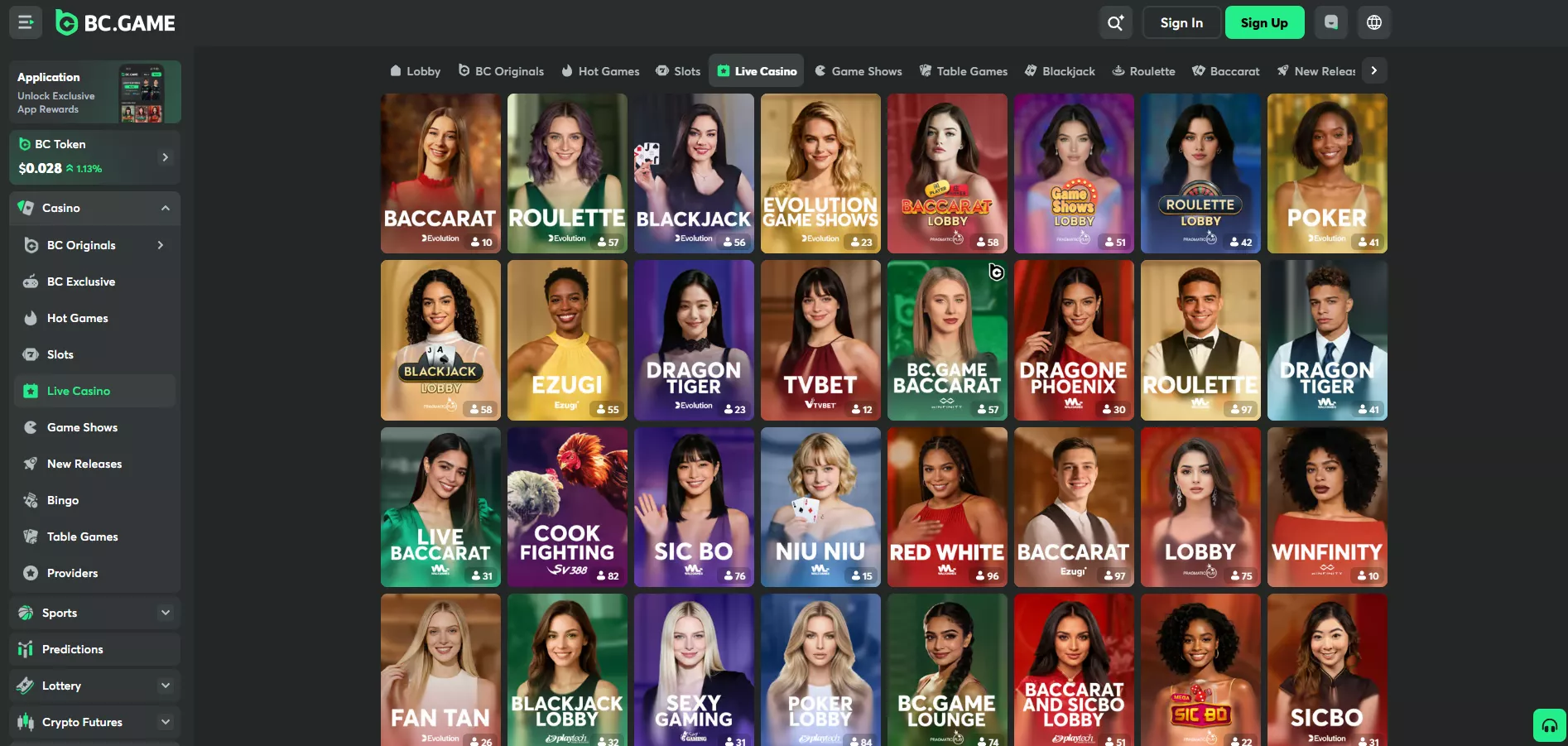Open the chat icon in header

point(1331,22)
